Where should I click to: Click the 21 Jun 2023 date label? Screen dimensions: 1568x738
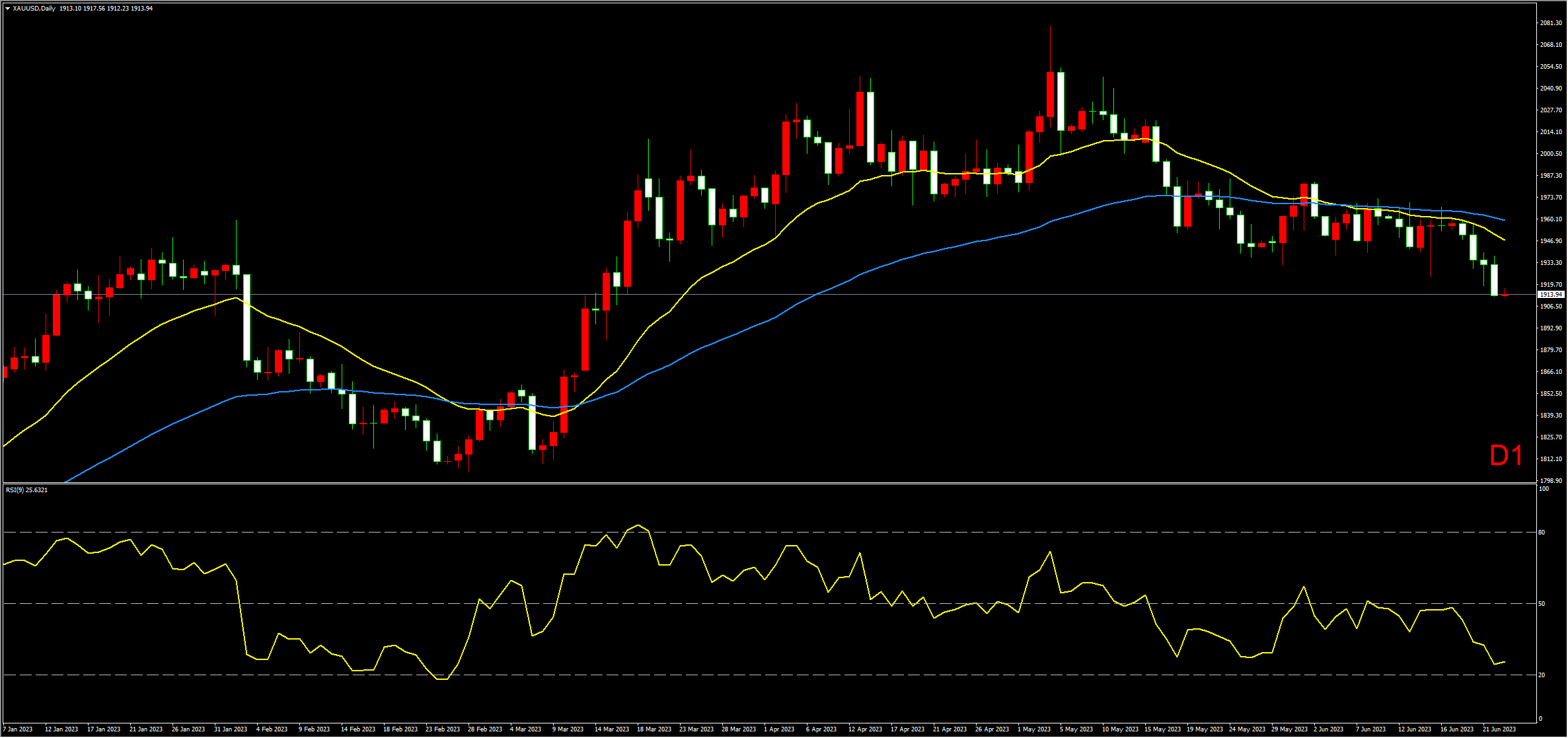1499,729
